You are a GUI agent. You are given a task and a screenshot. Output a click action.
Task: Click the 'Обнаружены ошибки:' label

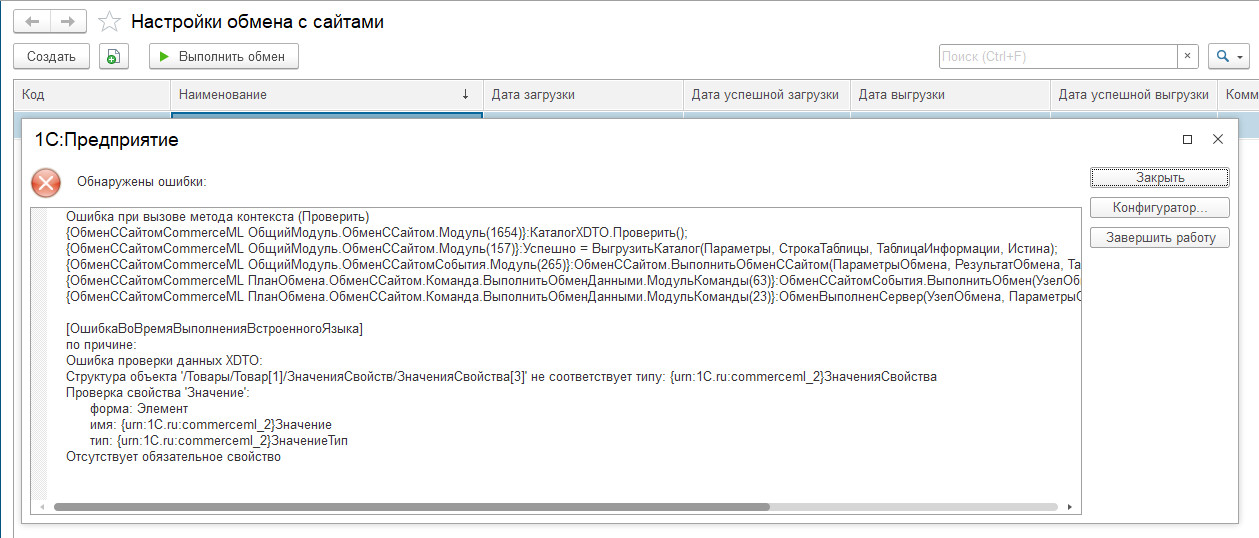click(x=142, y=182)
